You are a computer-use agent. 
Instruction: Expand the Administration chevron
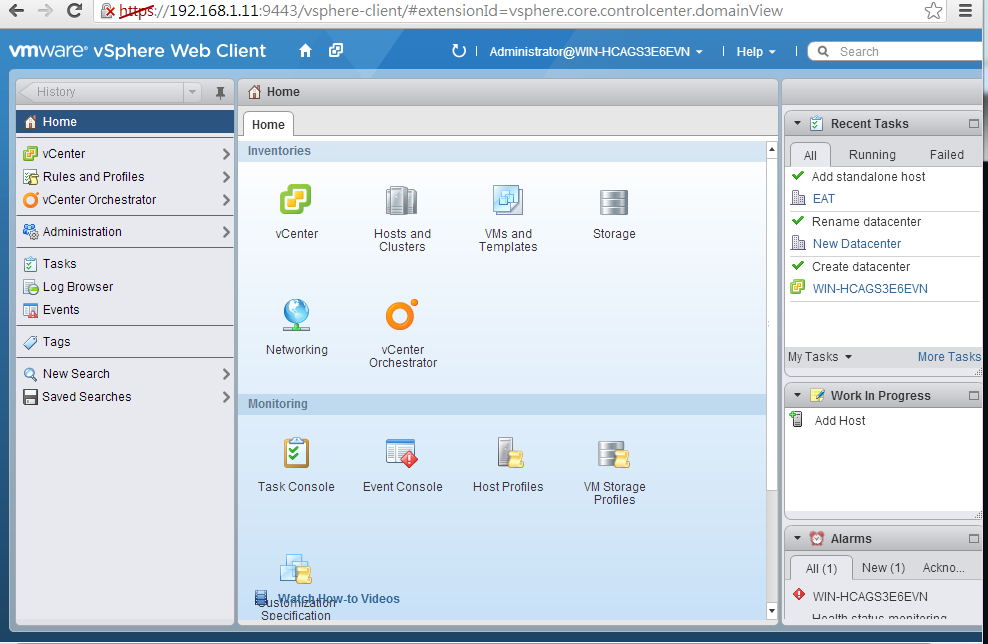tap(226, 232)
